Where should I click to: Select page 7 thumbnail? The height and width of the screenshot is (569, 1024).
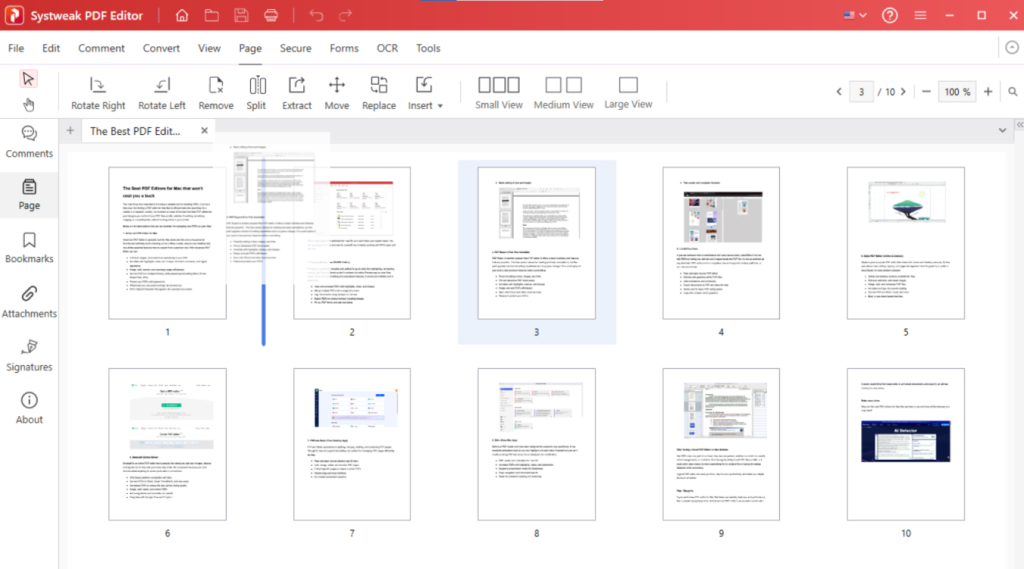(352, 444)
